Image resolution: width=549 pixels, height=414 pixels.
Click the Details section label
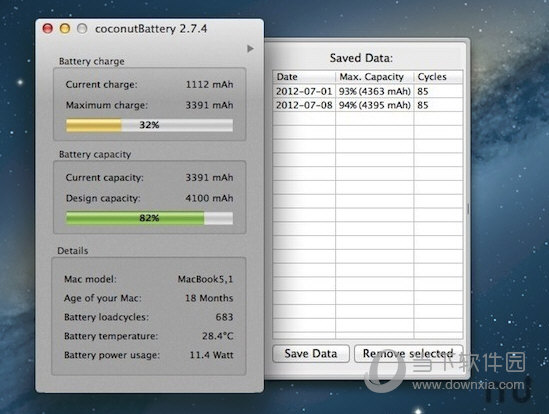click(72, 251)
